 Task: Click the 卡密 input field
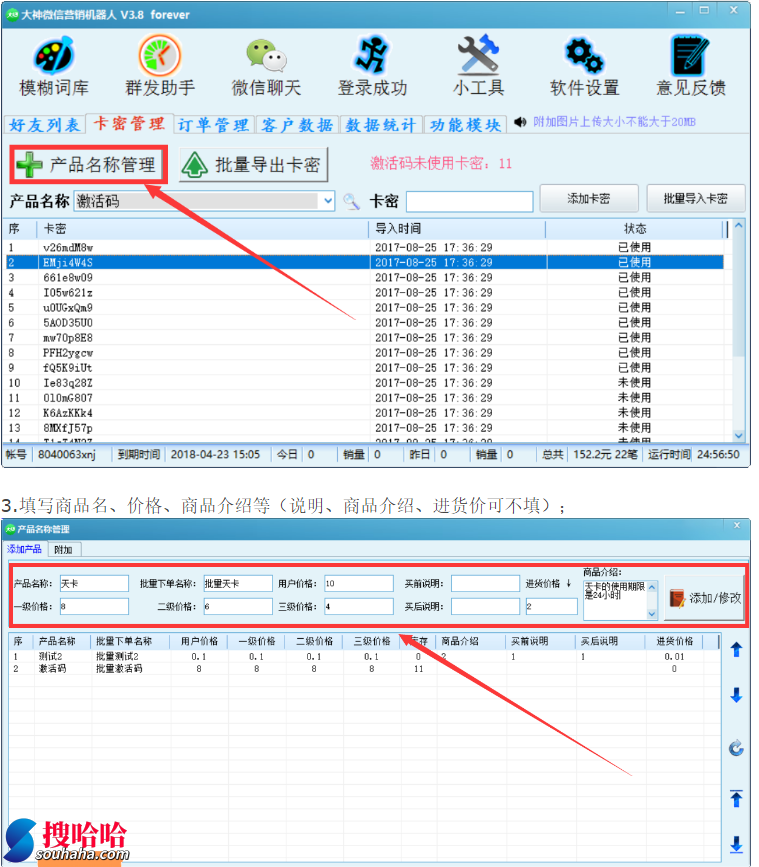(469, 201)
